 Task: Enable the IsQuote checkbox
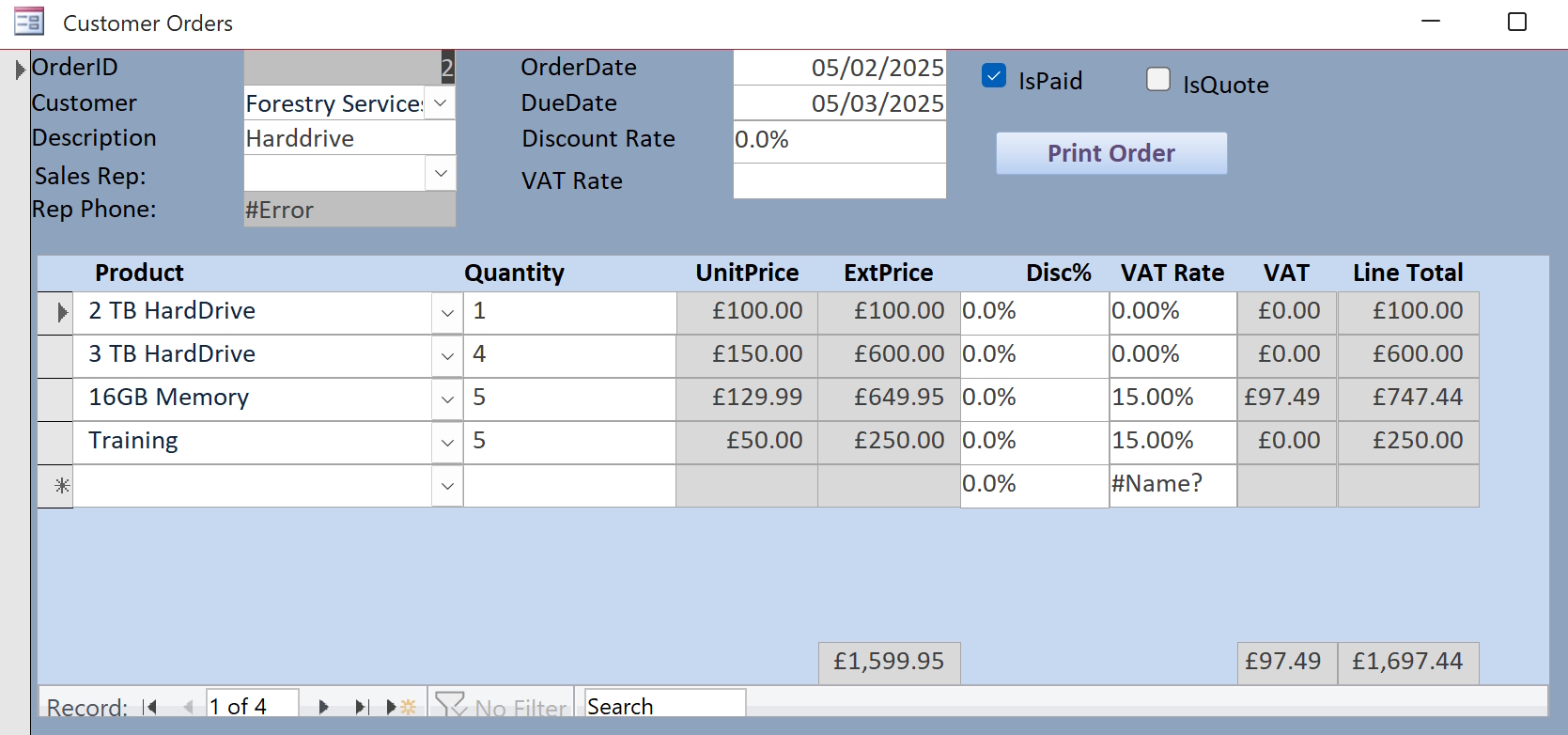pyautogui.click(x=1158, y=80)
